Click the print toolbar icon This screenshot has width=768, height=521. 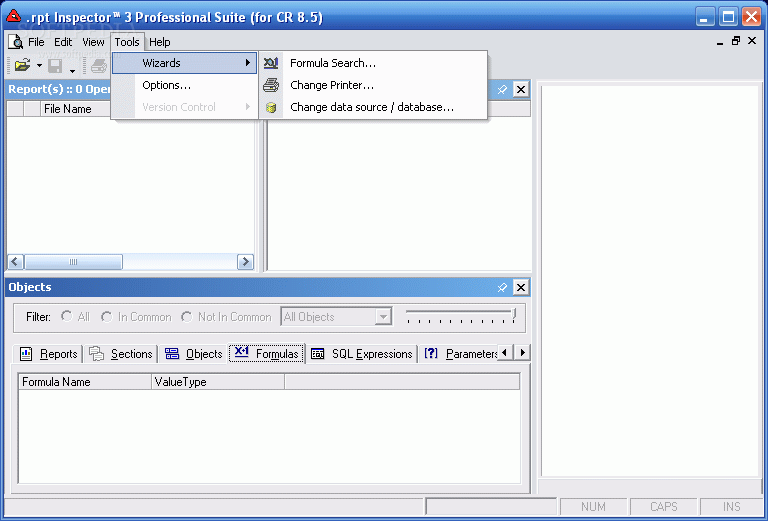99,66
